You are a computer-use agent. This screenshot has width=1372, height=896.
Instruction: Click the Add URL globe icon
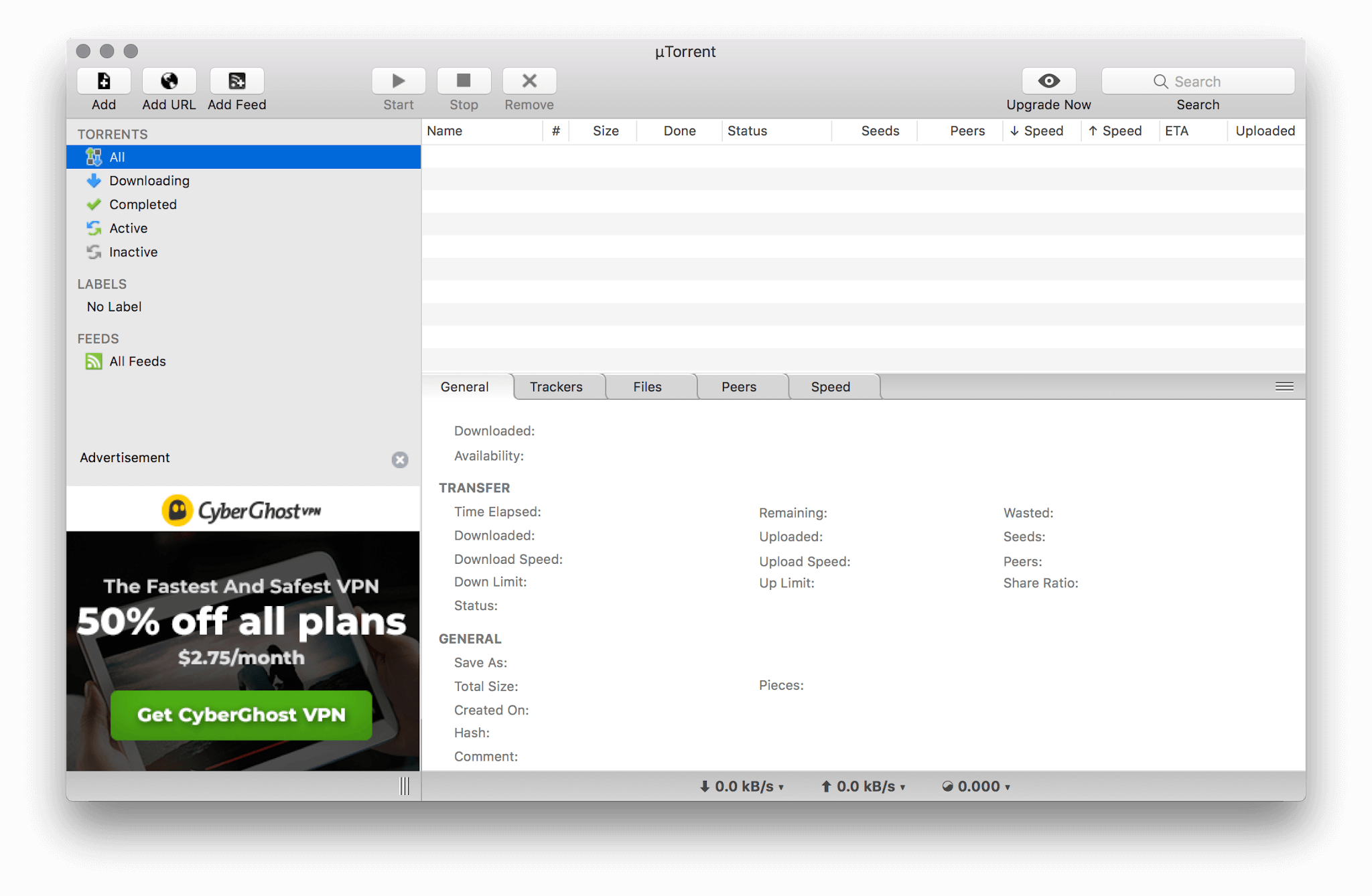169,81
